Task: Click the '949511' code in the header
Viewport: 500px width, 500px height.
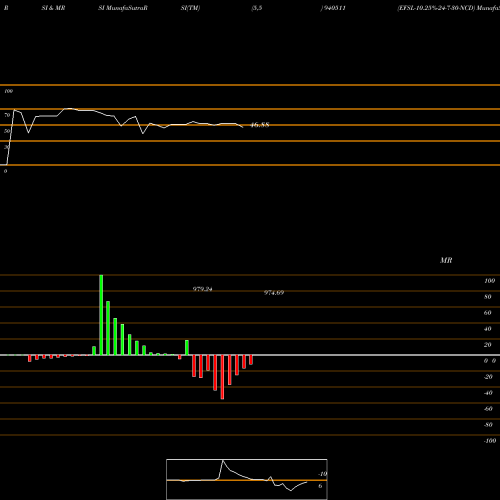Action: click(x=334, y=8)
